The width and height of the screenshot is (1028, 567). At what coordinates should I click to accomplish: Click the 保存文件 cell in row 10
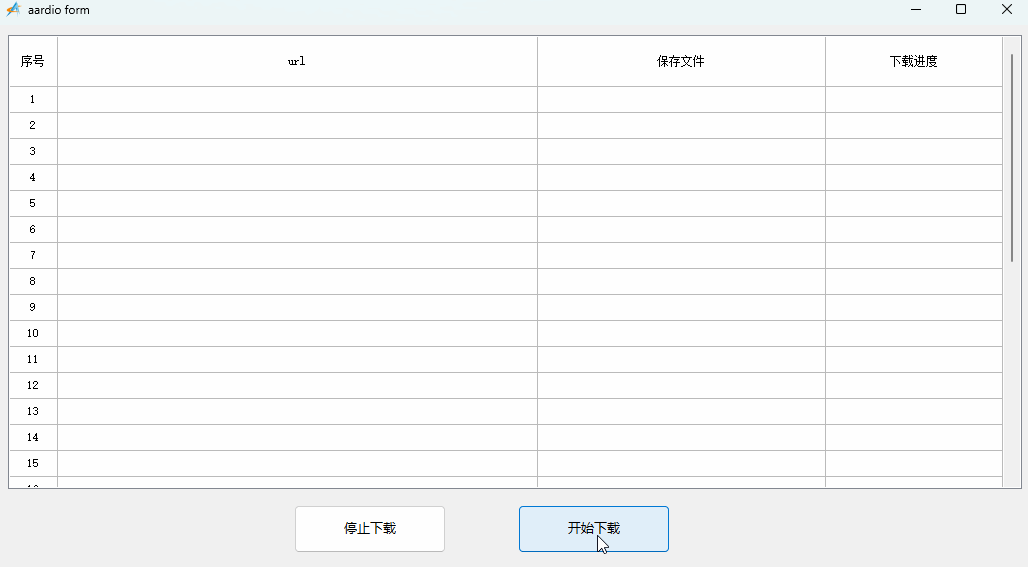tap(681, 334)
